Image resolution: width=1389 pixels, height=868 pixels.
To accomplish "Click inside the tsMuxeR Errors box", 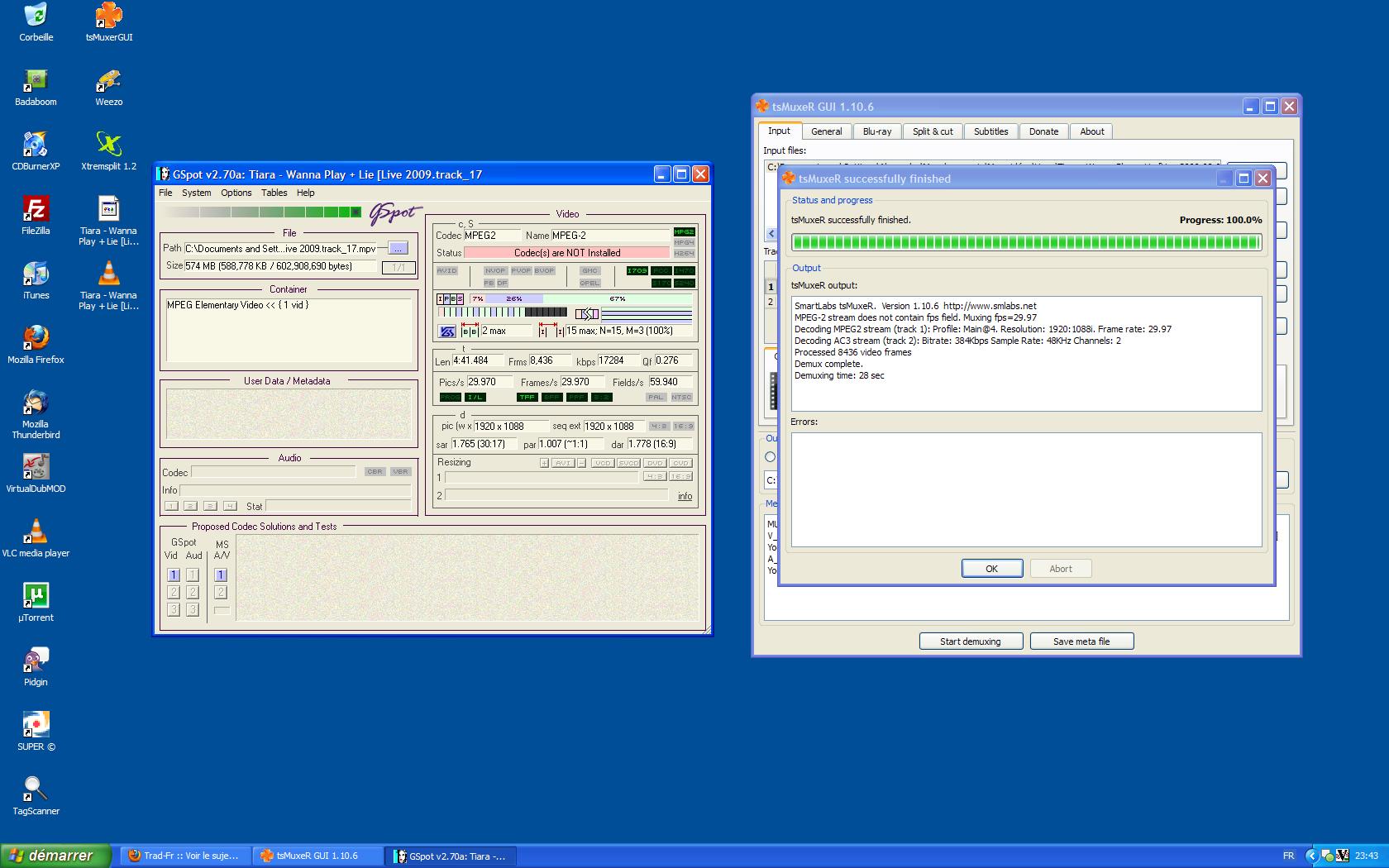I will (1026, 489).
